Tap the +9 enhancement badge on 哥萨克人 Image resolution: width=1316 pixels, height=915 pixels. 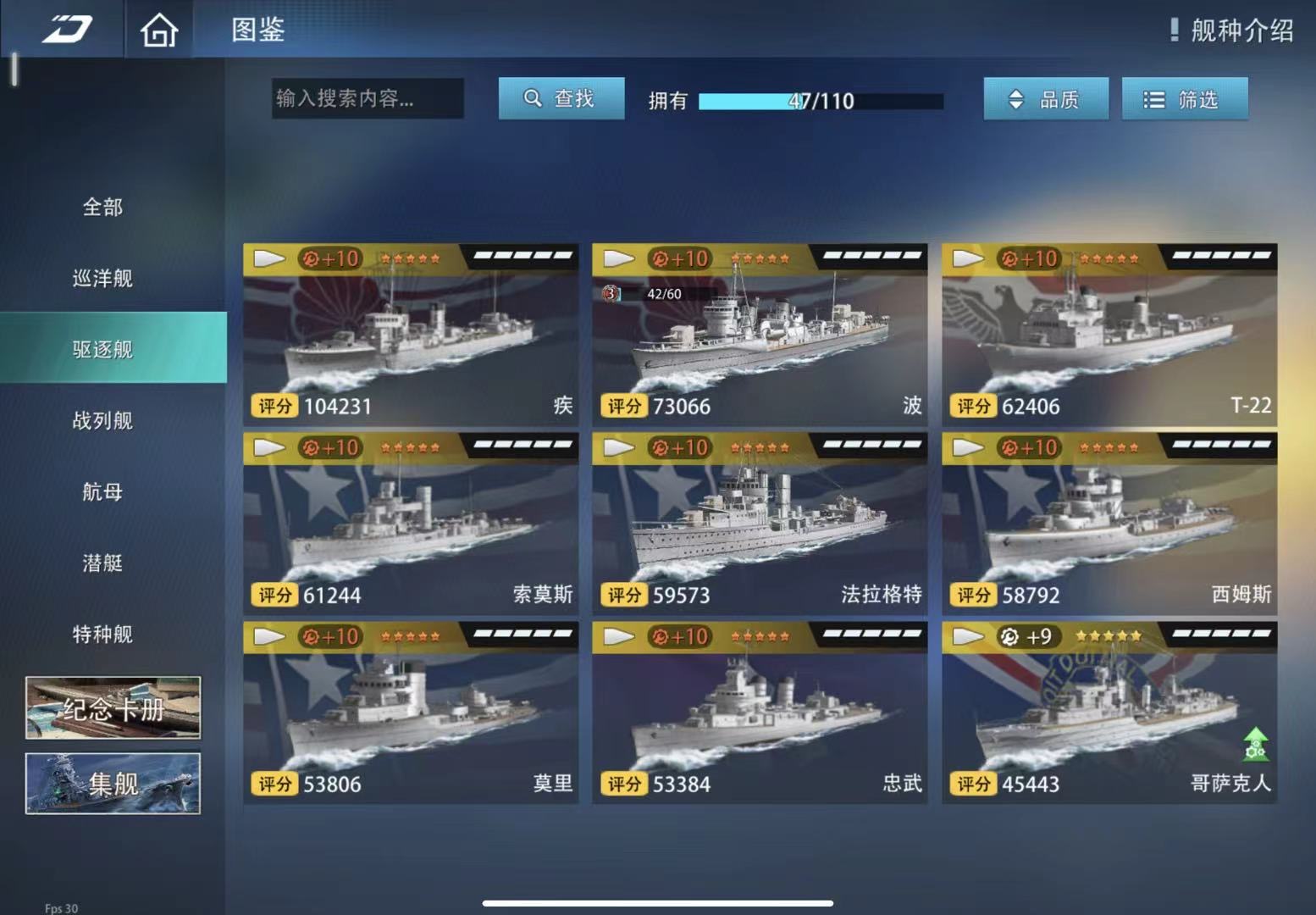(1026, 636)
